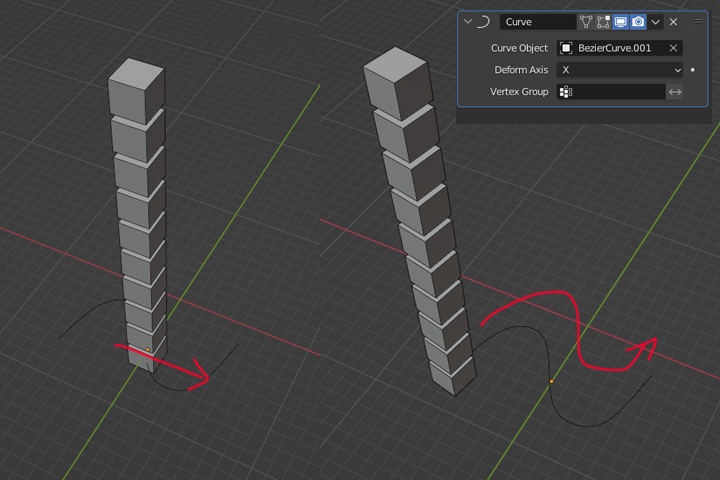This screenshot has width=720, height=480.
Task: Click the Vertex Group field
Action: [x=611, y=92]
